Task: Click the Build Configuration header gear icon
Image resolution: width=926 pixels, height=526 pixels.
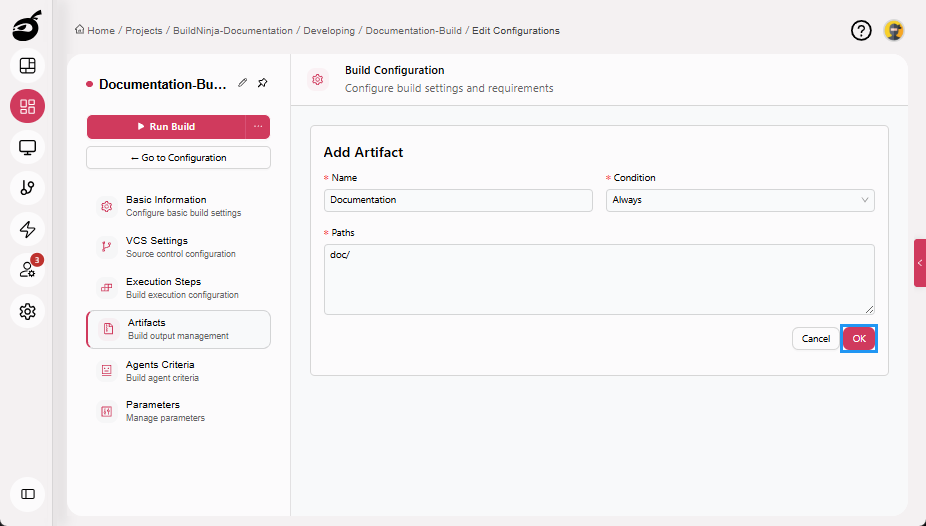Action: click(318, 79)
